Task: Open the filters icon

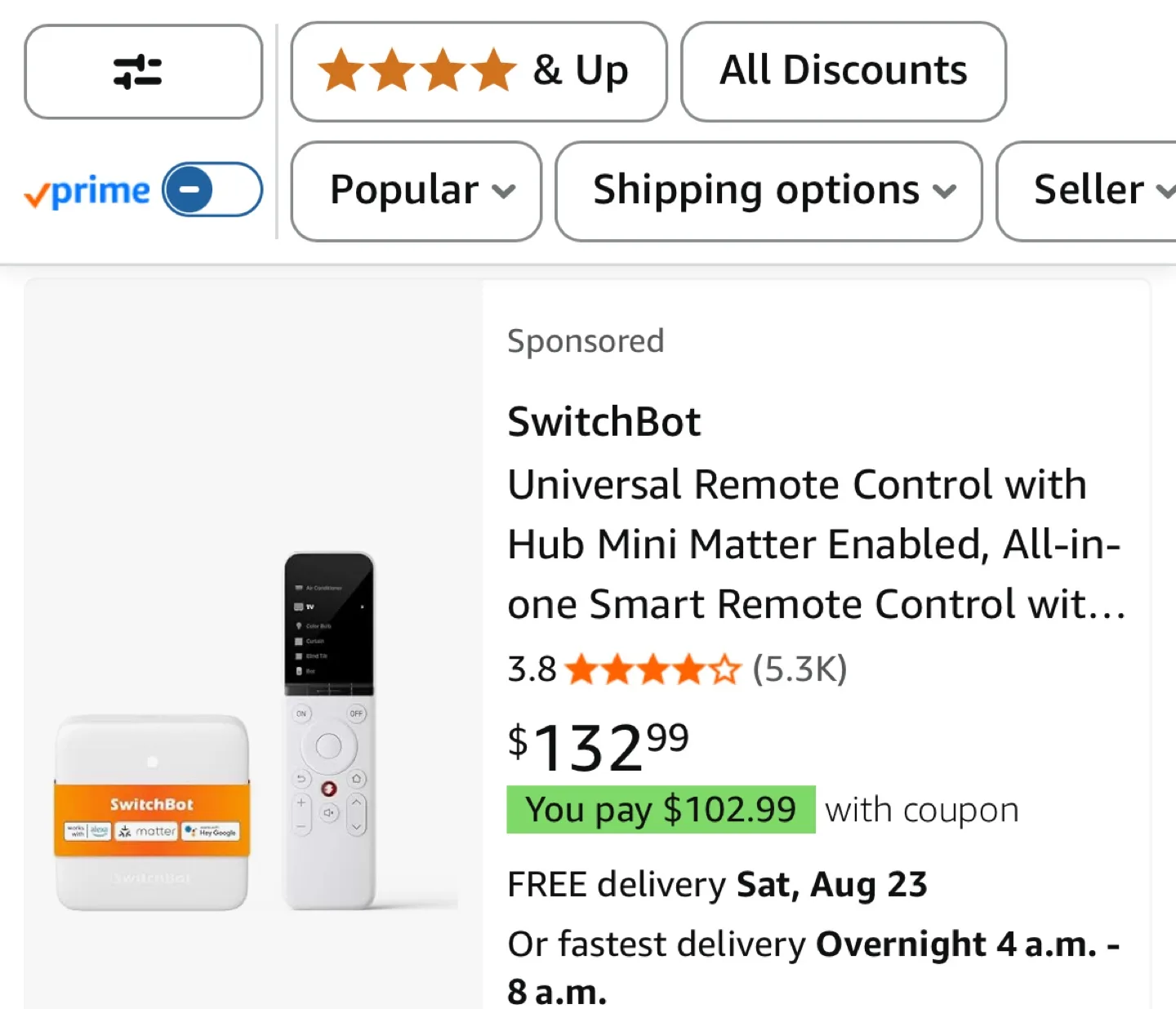Action: point(142,72)
